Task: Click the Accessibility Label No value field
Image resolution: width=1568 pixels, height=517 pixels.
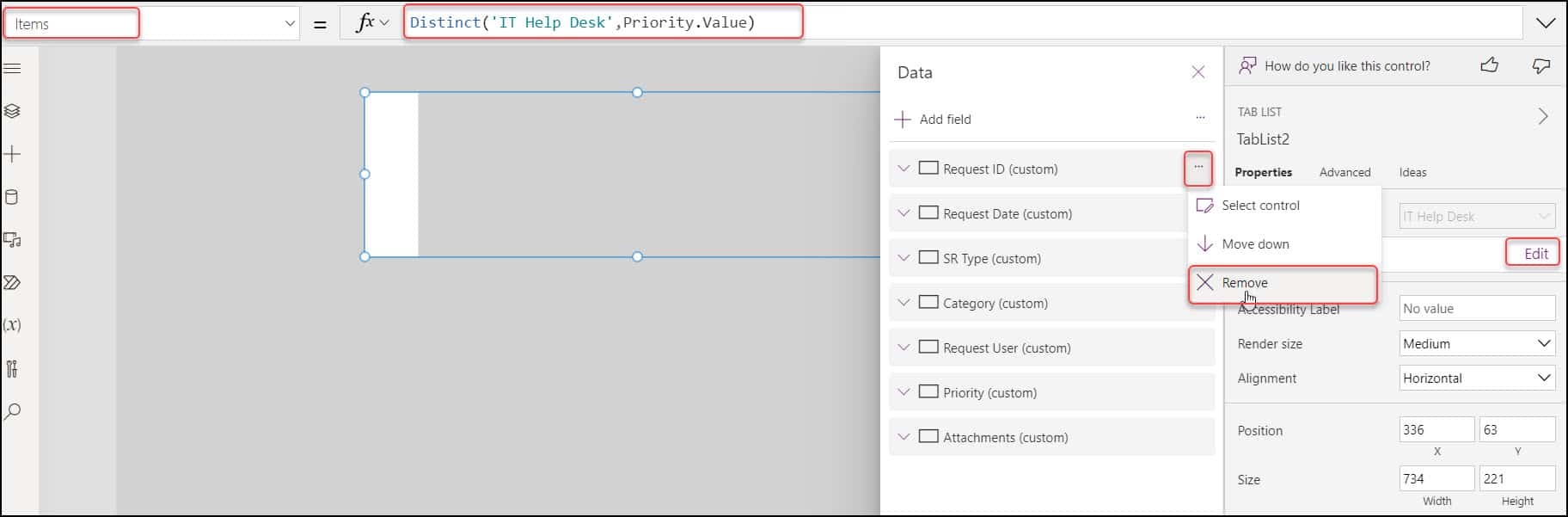Action: pyautogui.click(x=1477, y=308)
